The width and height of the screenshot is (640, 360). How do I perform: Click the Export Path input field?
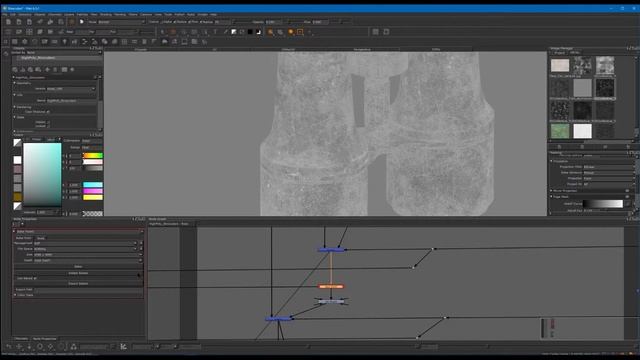point(88,289)
